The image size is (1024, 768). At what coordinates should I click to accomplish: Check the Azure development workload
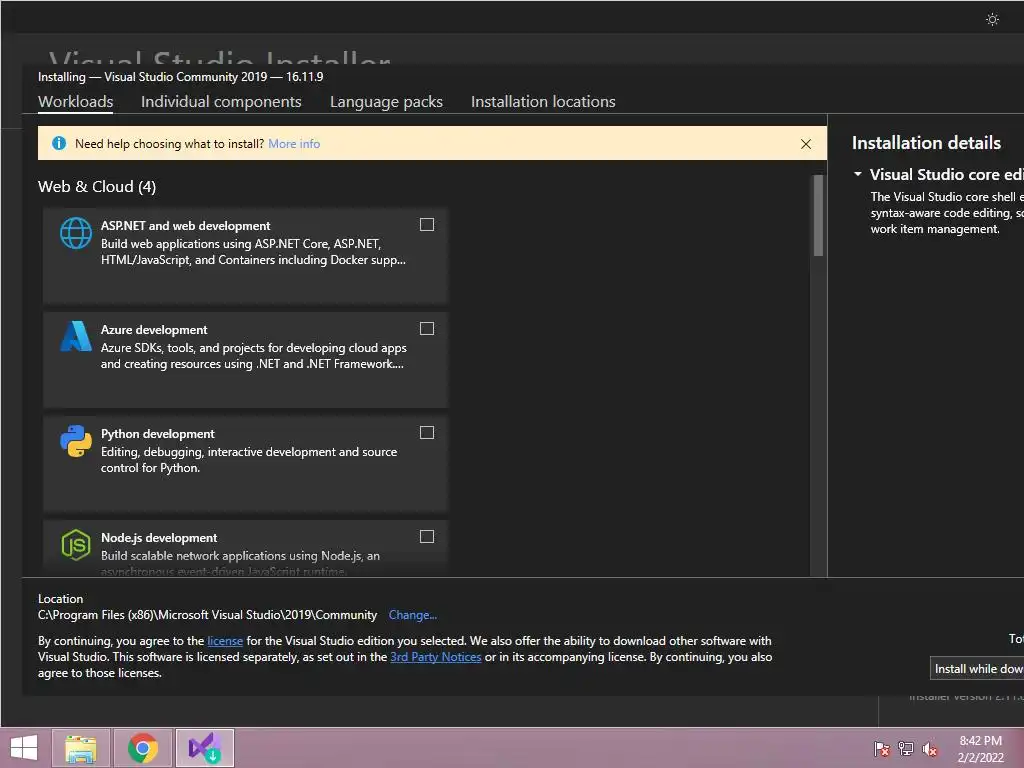[426, 328]
